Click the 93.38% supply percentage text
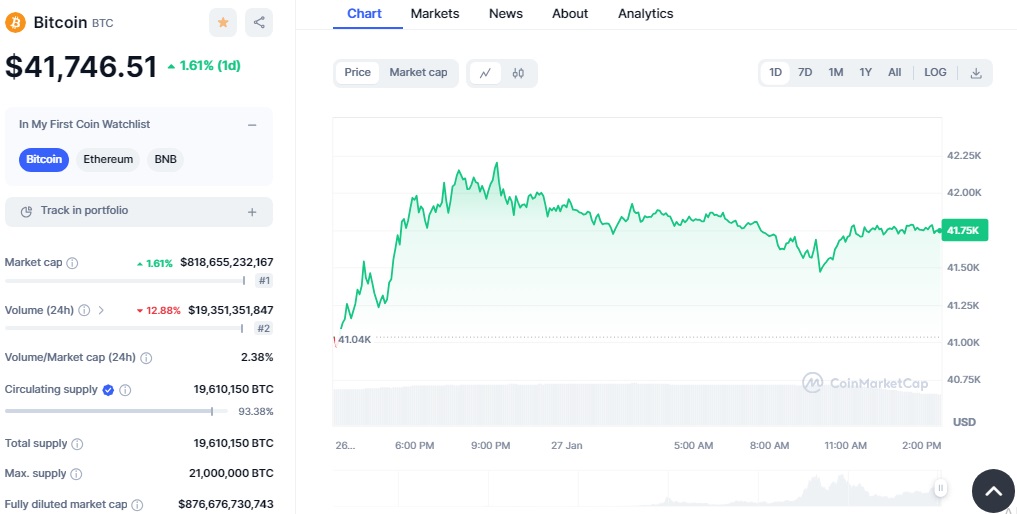The width and height of the screenshot is (1017, 514). click(x=256, y=411)
